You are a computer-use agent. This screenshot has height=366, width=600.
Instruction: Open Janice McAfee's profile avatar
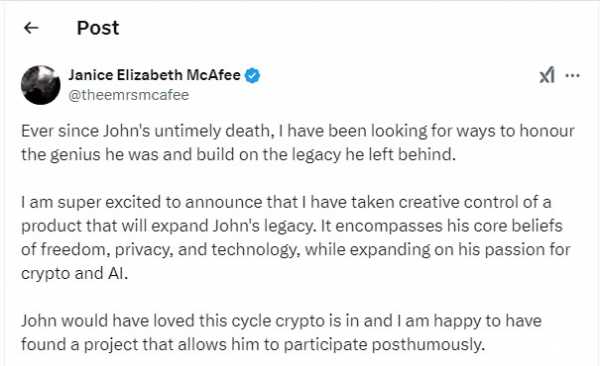(x=41, y=85)
